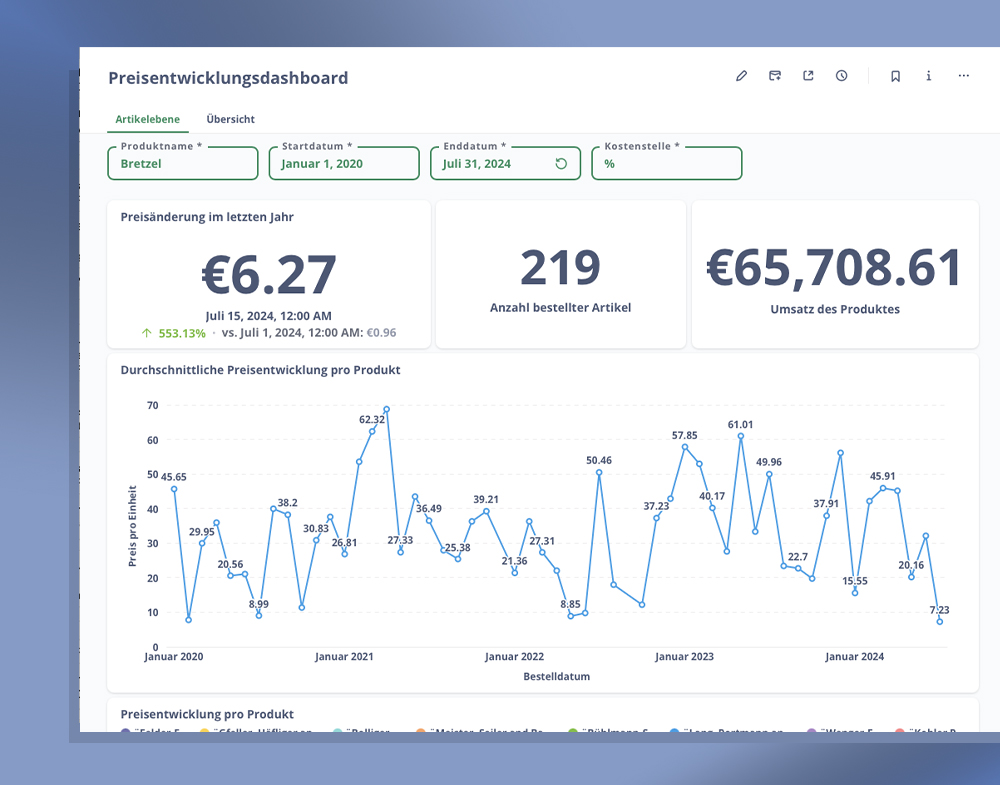Open the three-dot more options menu
The height and width of the screenshot is (785, 1000).
click(x=964, y=76)
